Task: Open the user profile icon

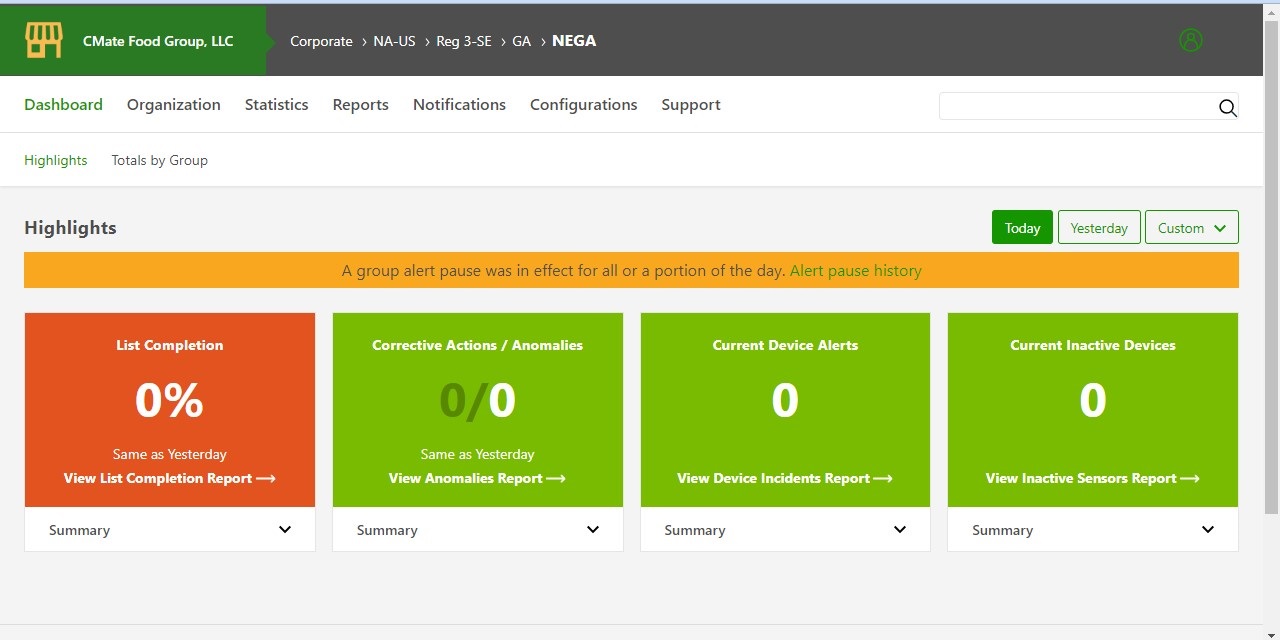Action: pos(1190,41)
